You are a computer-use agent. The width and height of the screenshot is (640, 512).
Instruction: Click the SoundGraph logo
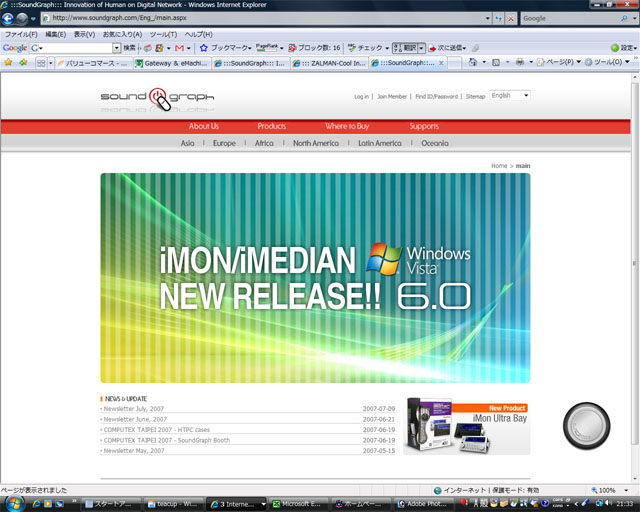[157, 98]
